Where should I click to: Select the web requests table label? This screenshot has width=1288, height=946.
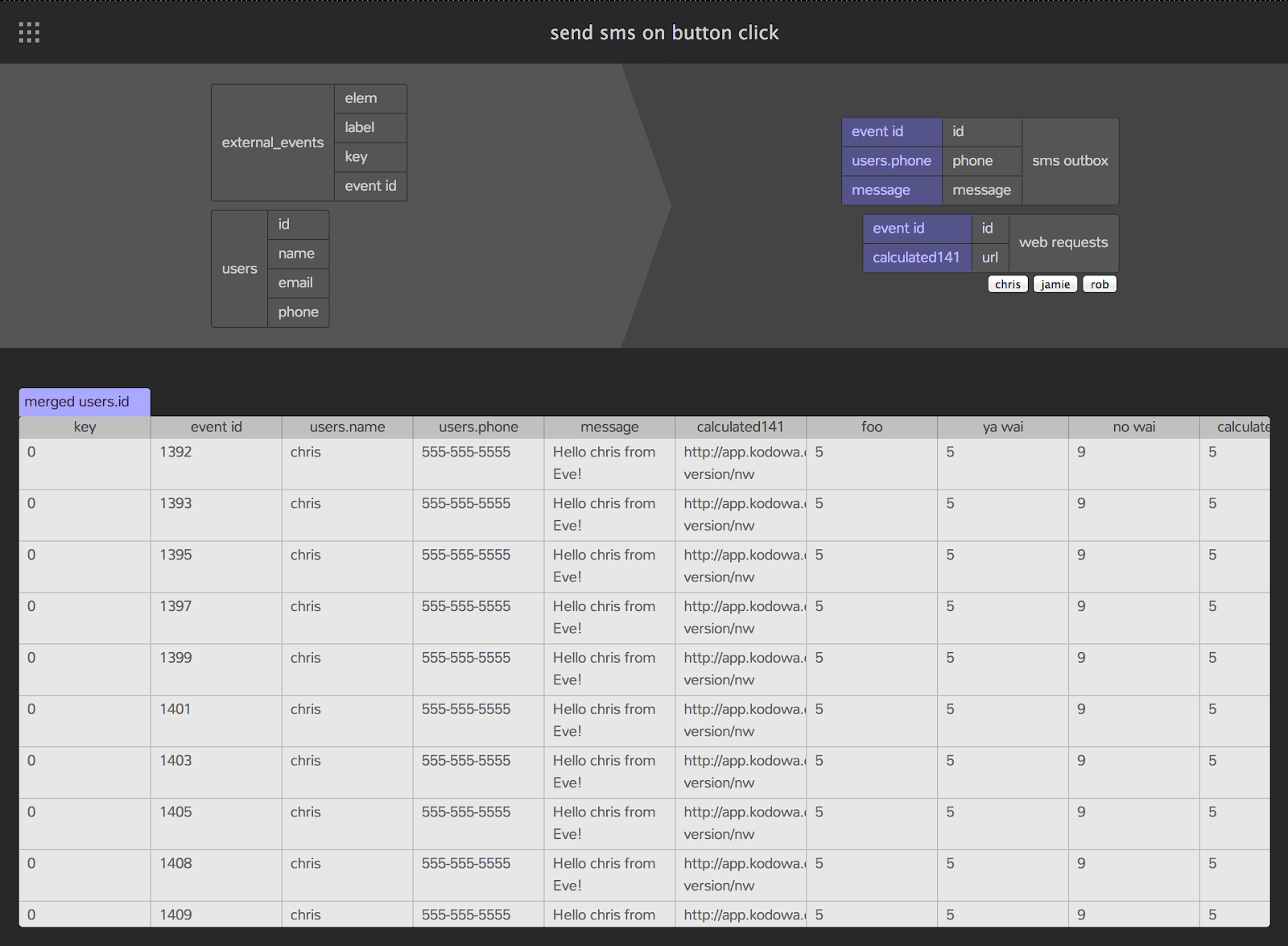[x=1063, y=242]
